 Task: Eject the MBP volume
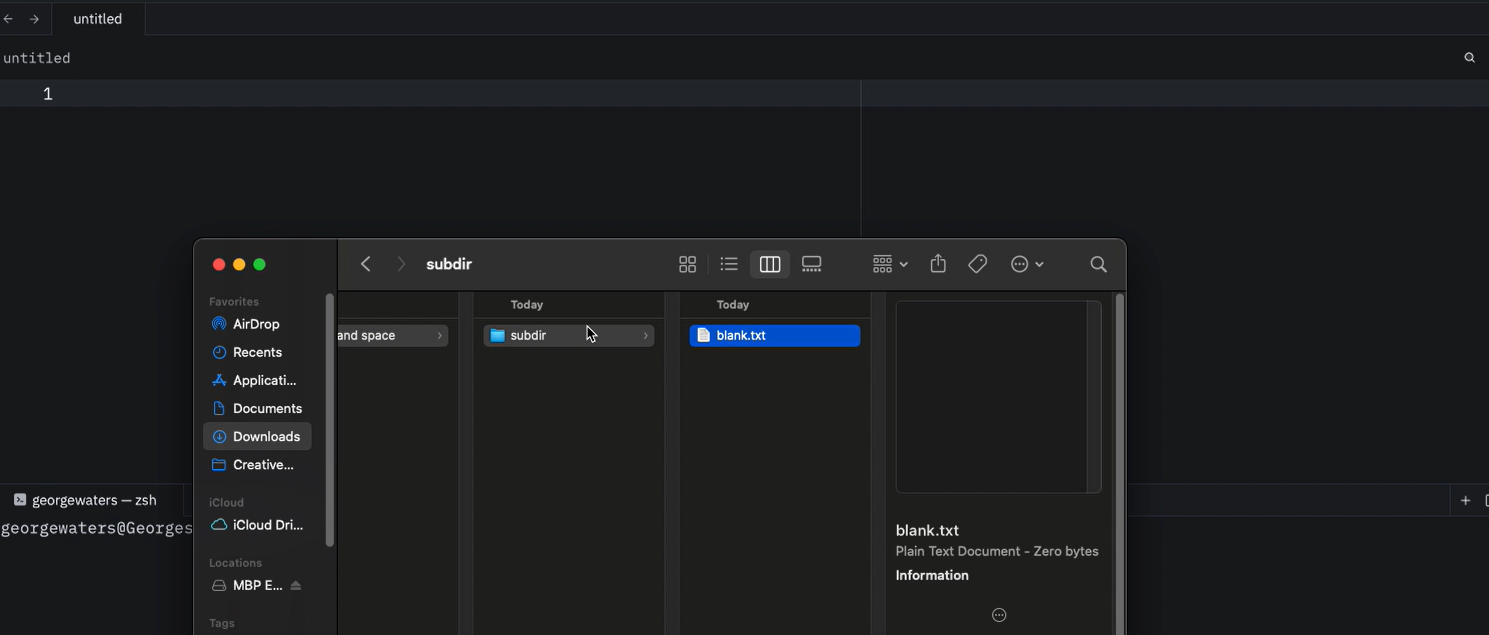click(296, 585)
